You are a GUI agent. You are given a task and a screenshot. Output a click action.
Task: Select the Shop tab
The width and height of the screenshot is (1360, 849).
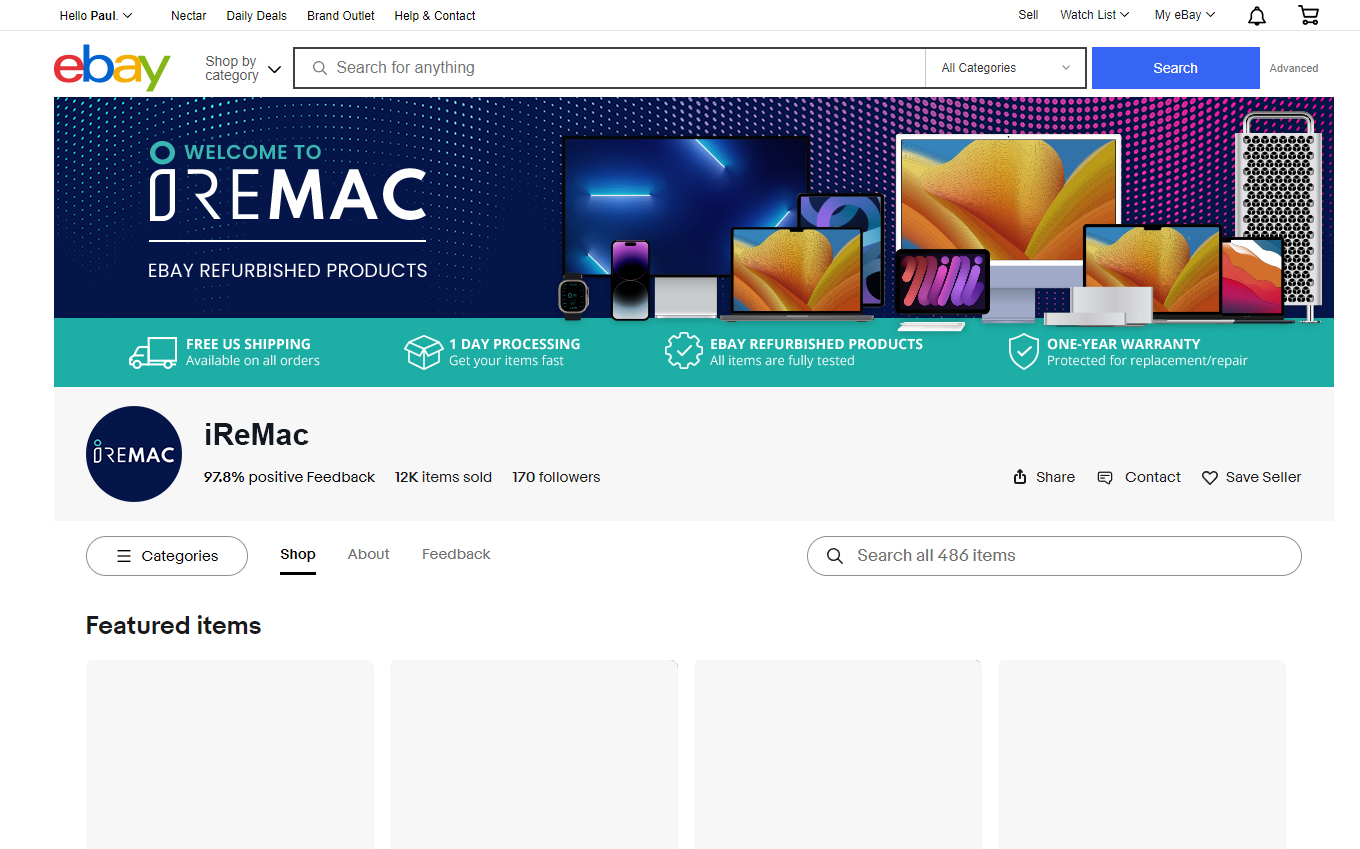(298, 554)
